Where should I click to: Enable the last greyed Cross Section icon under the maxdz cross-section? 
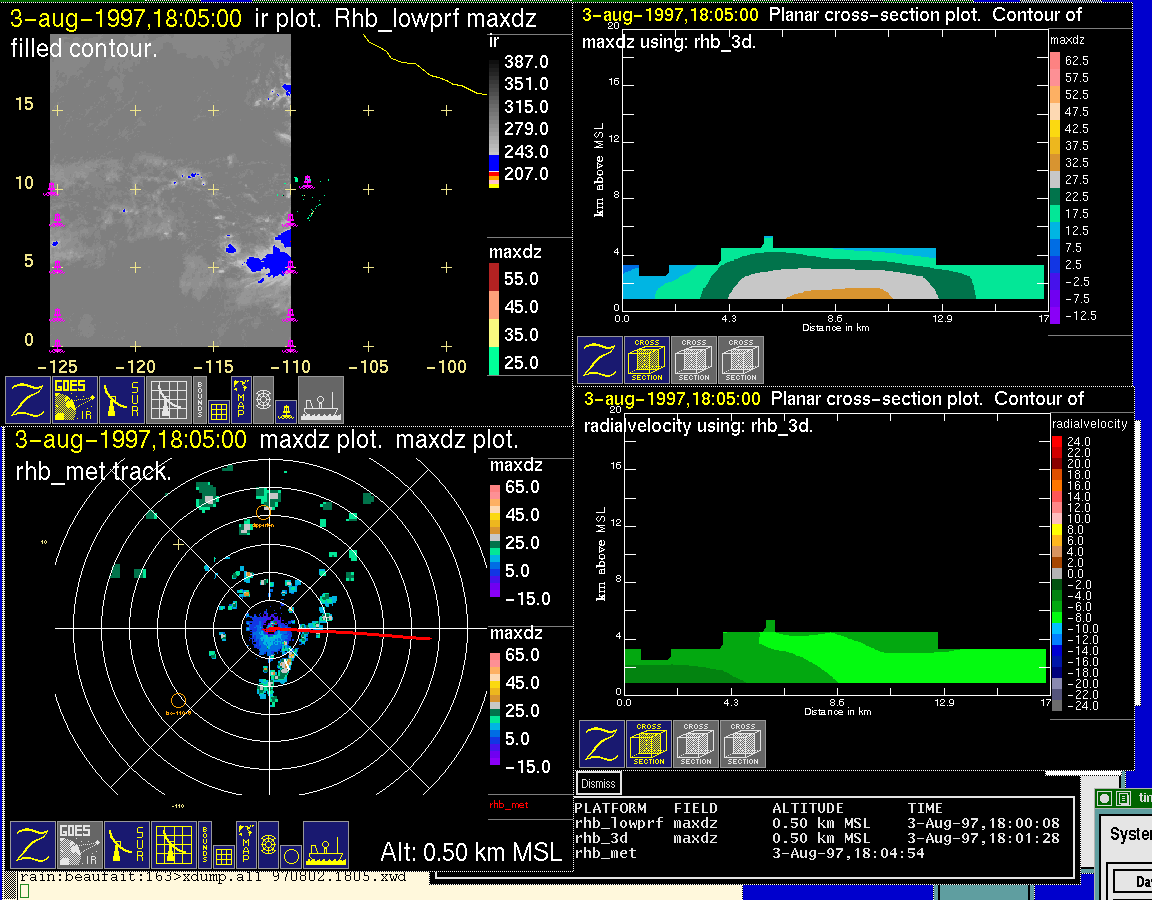coord(741,360)
